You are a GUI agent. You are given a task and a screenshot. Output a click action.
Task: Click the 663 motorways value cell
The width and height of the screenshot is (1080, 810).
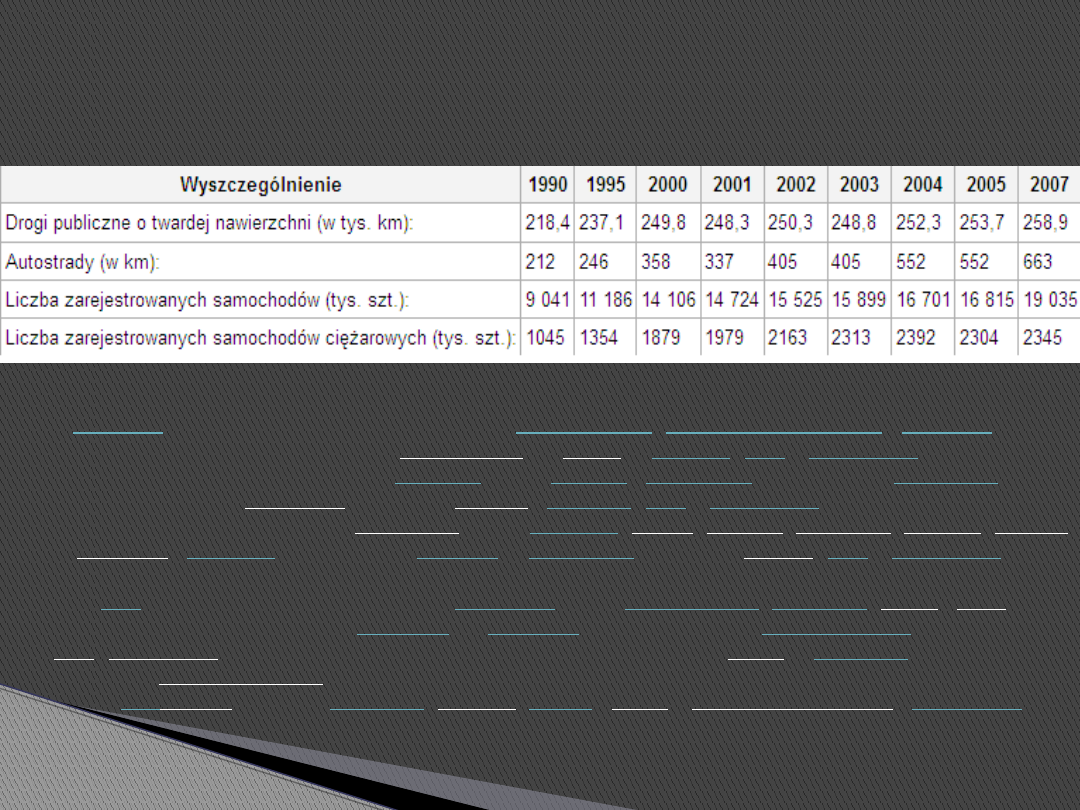pyautogui.click(x=1037, y=262)
